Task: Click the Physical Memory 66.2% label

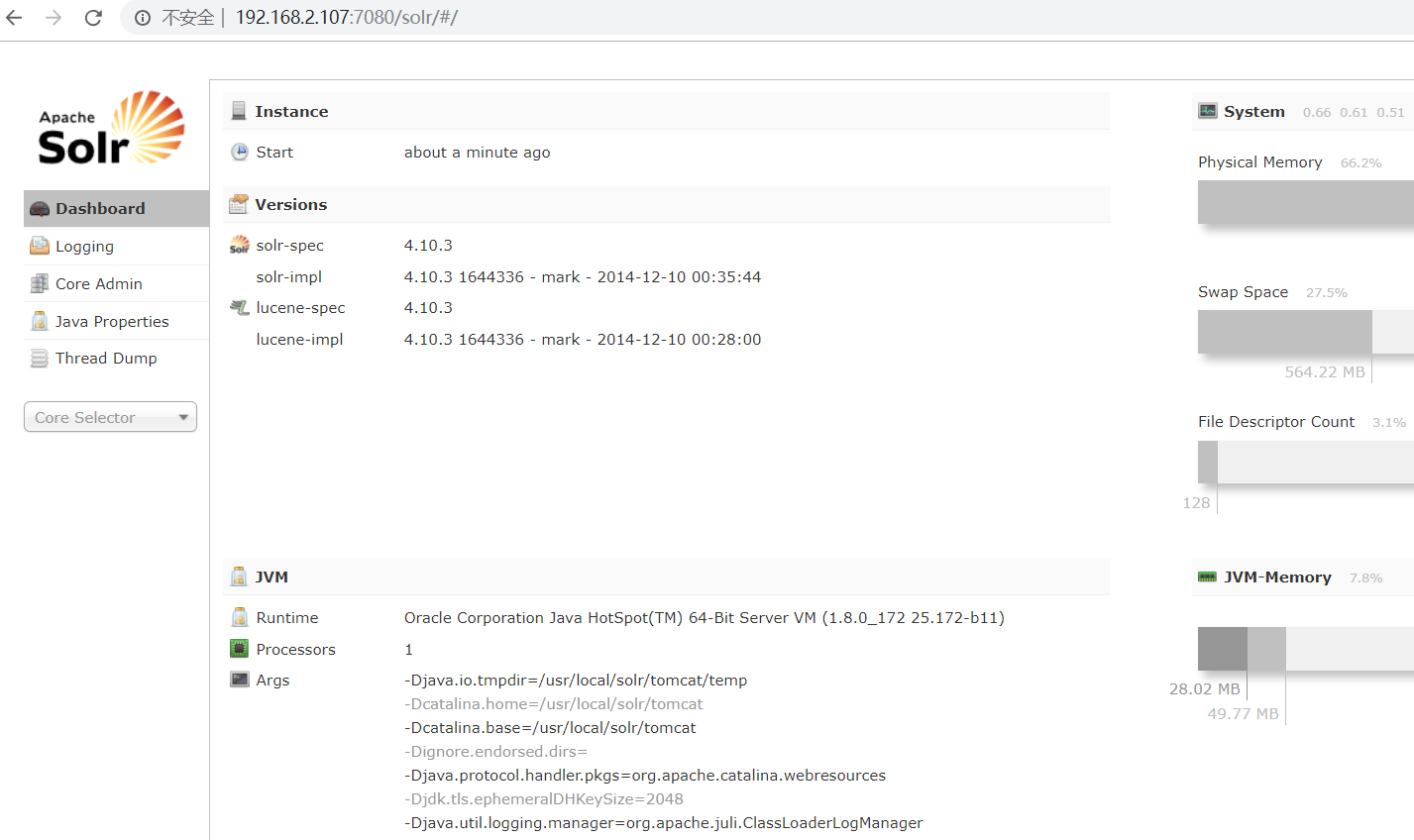Action: point(1360,163)
